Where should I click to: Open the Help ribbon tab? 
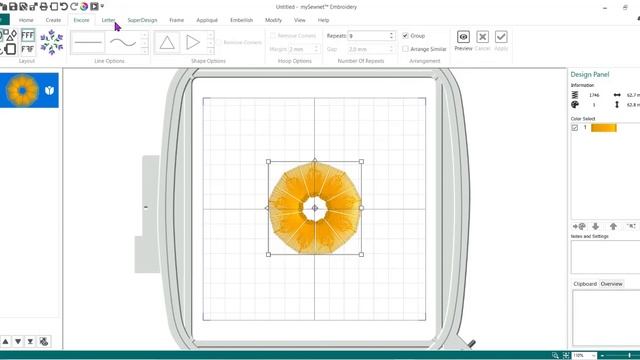323,20
